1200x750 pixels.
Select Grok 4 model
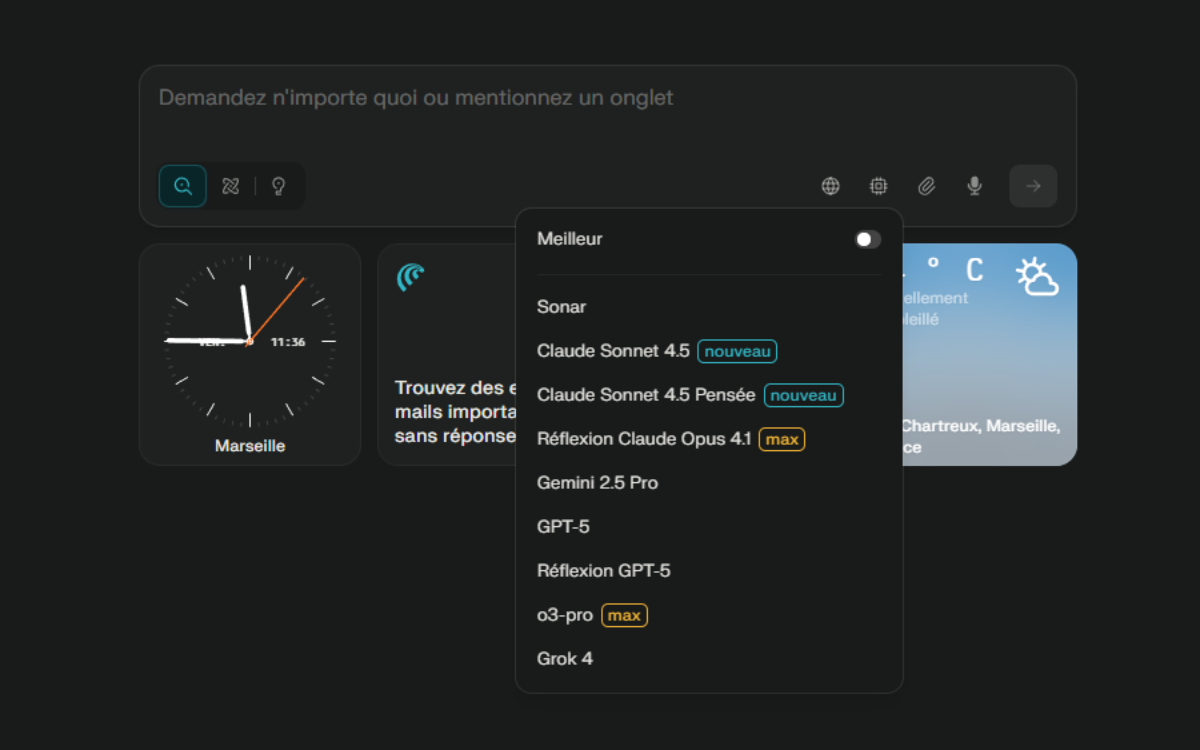click(x=565, y=659)
